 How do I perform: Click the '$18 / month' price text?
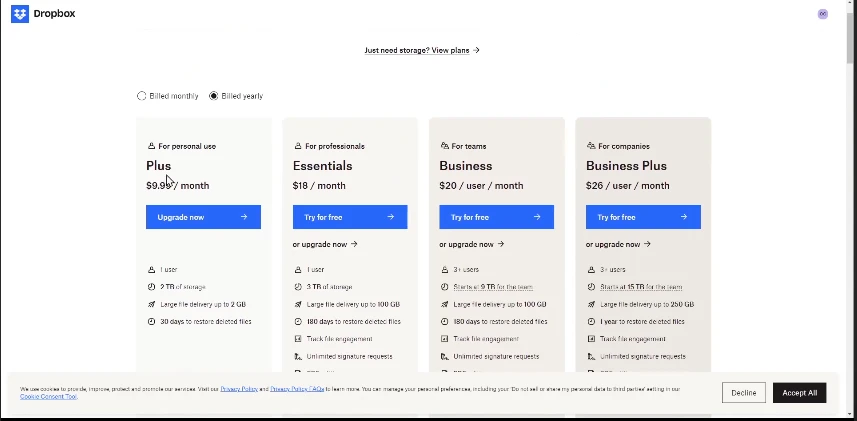click(319, 186)
